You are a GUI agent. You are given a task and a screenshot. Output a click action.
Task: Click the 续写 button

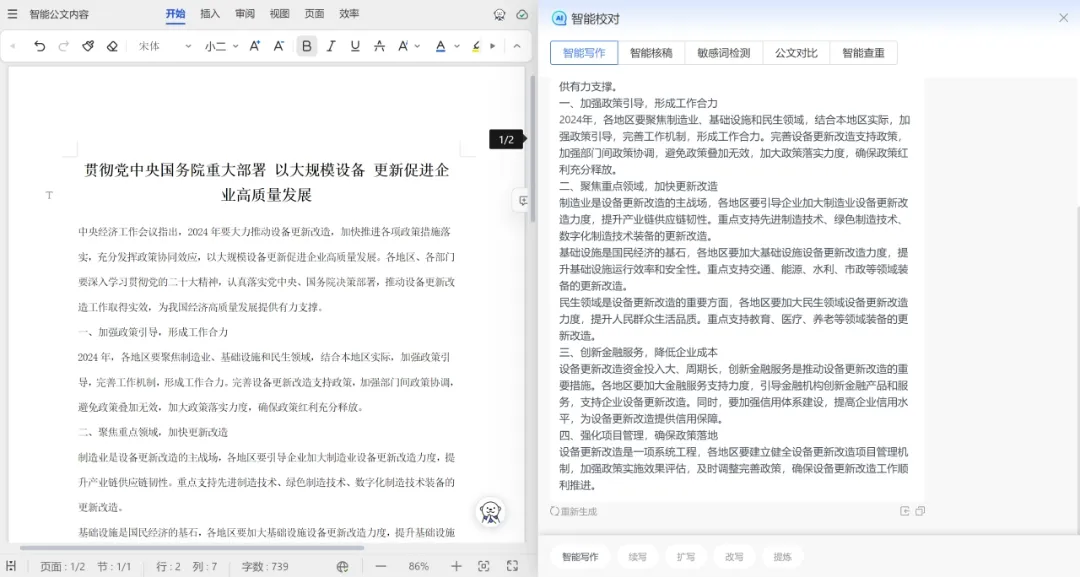click(637, 557)
